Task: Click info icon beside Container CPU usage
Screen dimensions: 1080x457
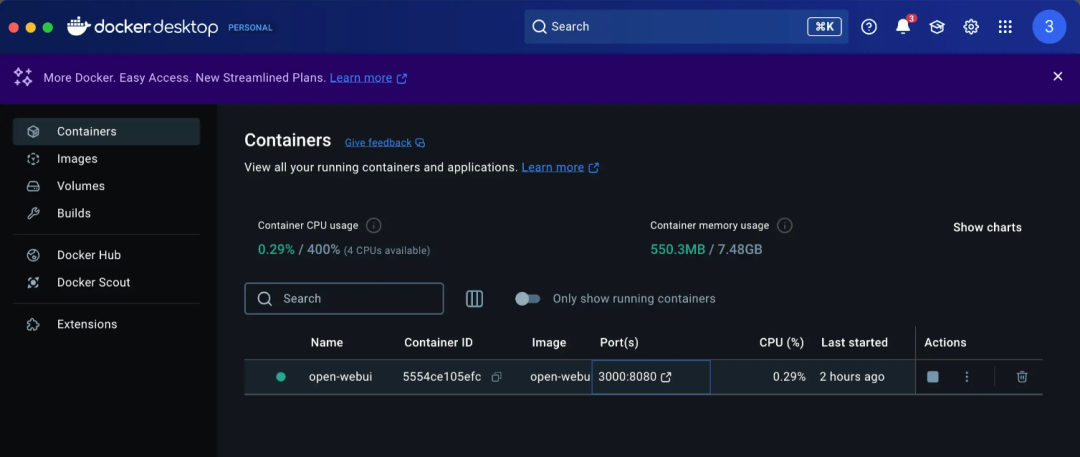Action: 374,225
